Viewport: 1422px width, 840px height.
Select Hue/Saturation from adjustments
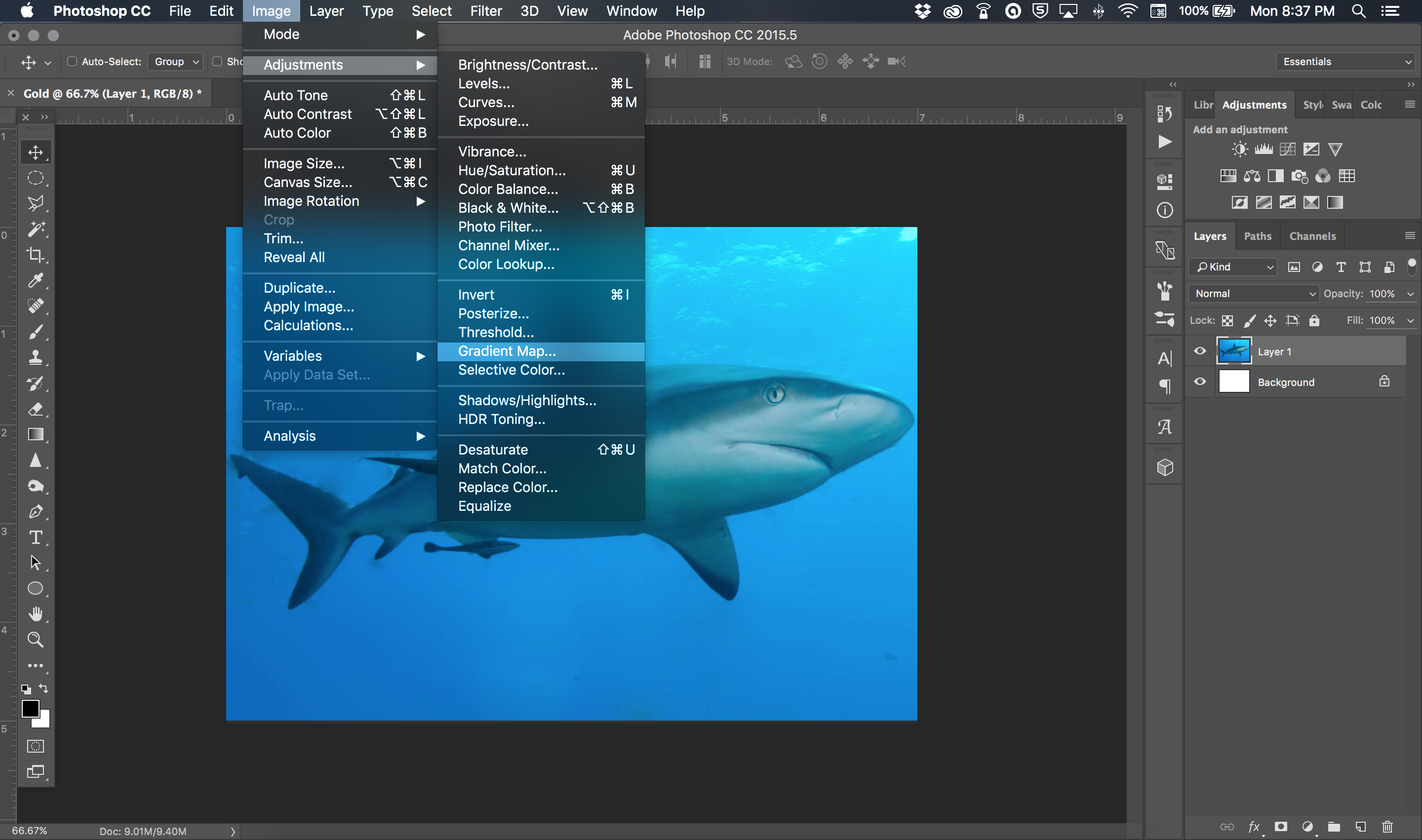coord(512,170)
